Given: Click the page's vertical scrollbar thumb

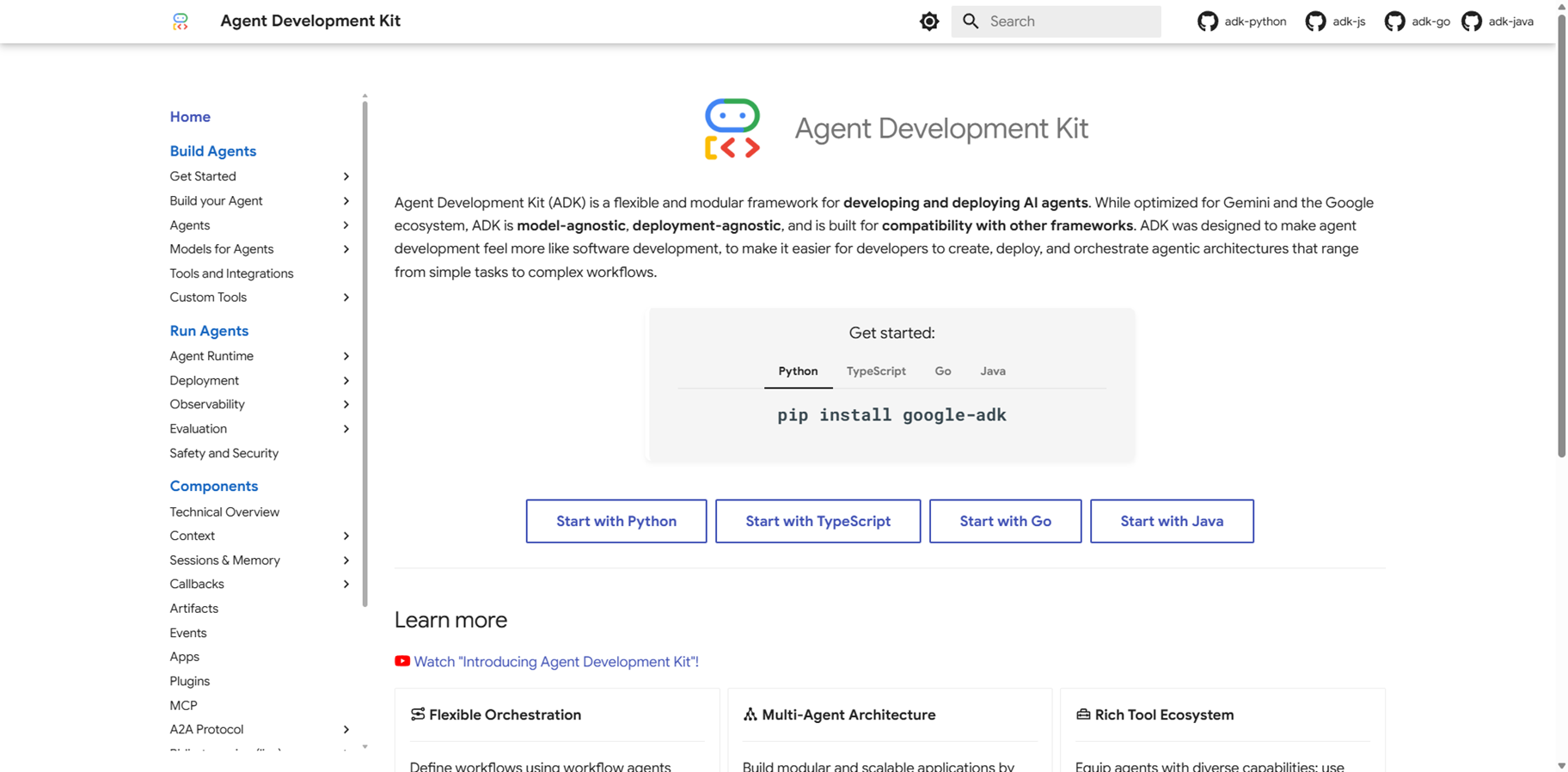Looking at the screenshot, I should coord(1561,234).
